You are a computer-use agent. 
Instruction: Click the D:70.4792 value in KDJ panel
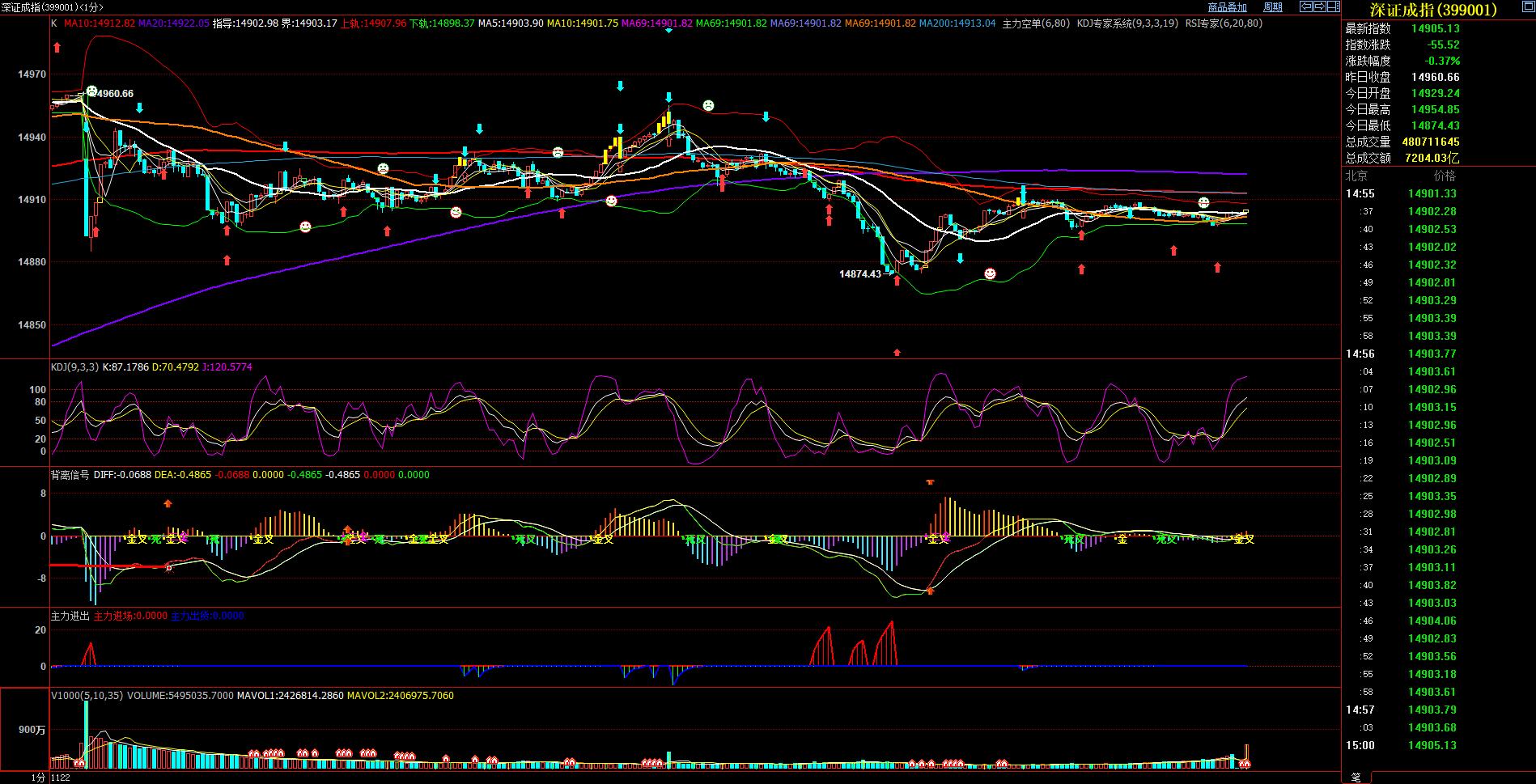[x=176, y=367]
